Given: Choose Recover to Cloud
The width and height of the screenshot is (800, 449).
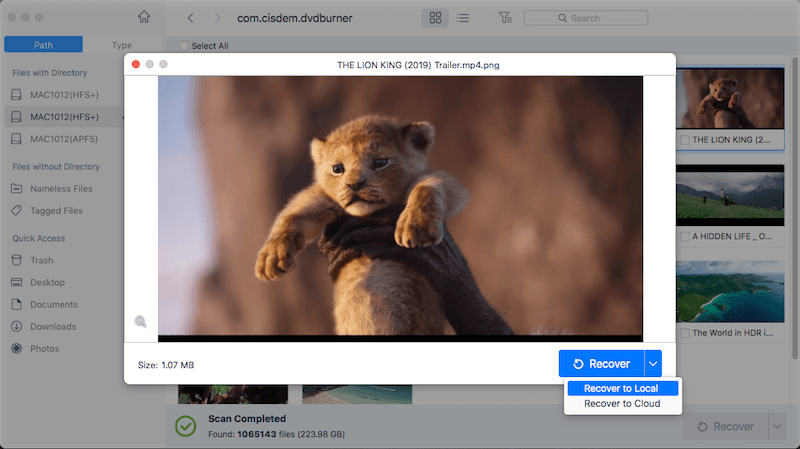Looking at the screenshot, I should click(622, 404).
